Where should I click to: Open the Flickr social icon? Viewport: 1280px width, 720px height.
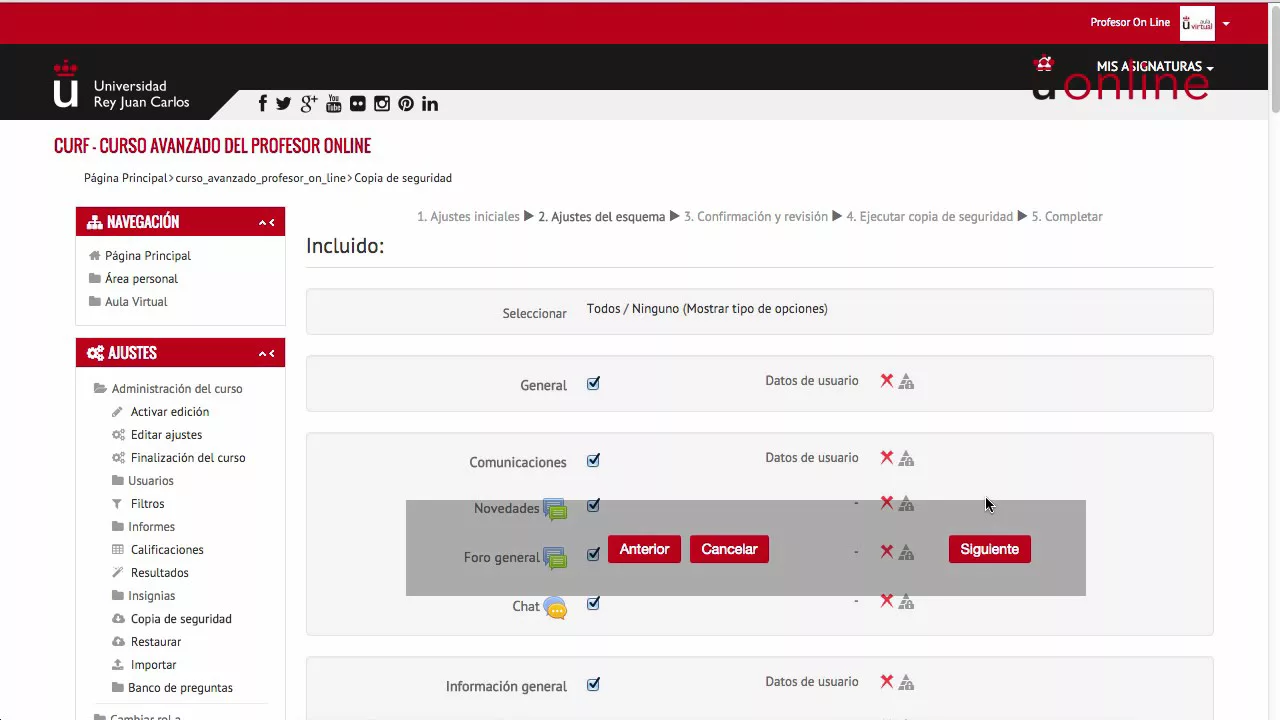coord(358,103)
